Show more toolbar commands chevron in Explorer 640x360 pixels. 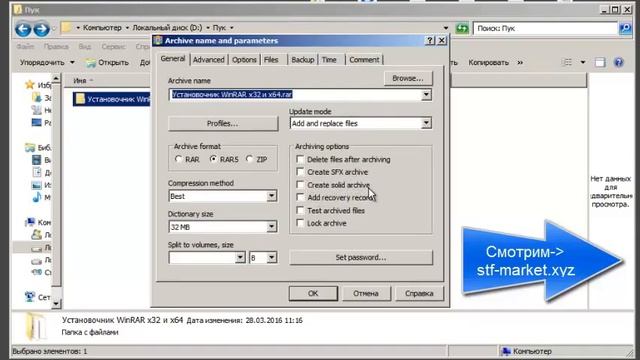point(520,62)
